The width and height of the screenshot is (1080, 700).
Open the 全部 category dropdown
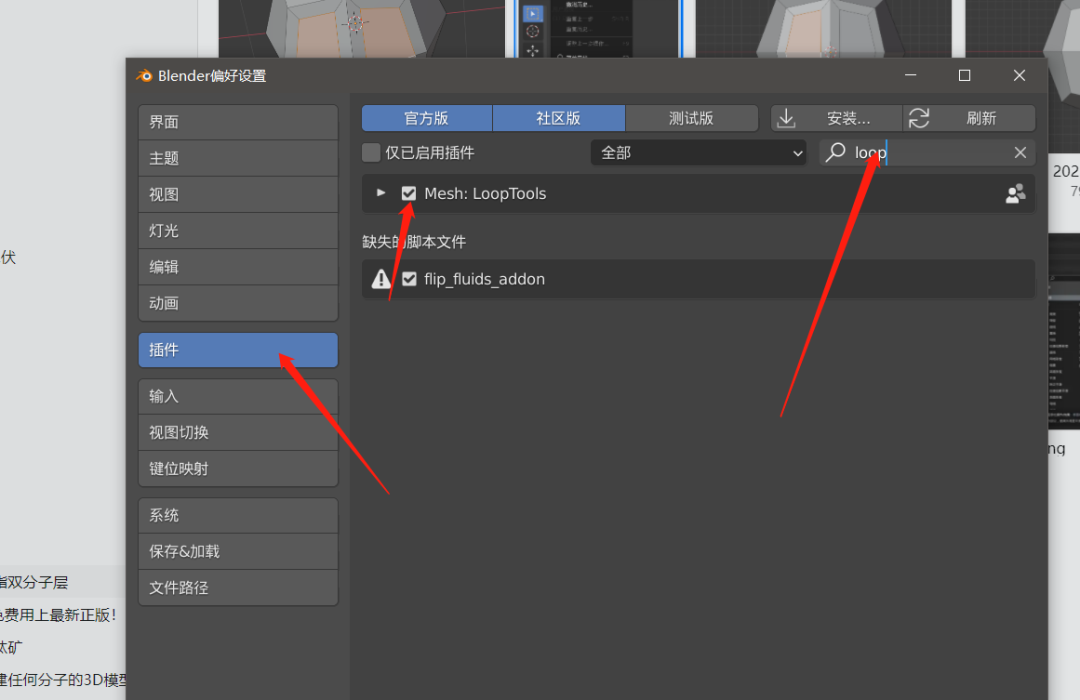[x=698, y=153]
